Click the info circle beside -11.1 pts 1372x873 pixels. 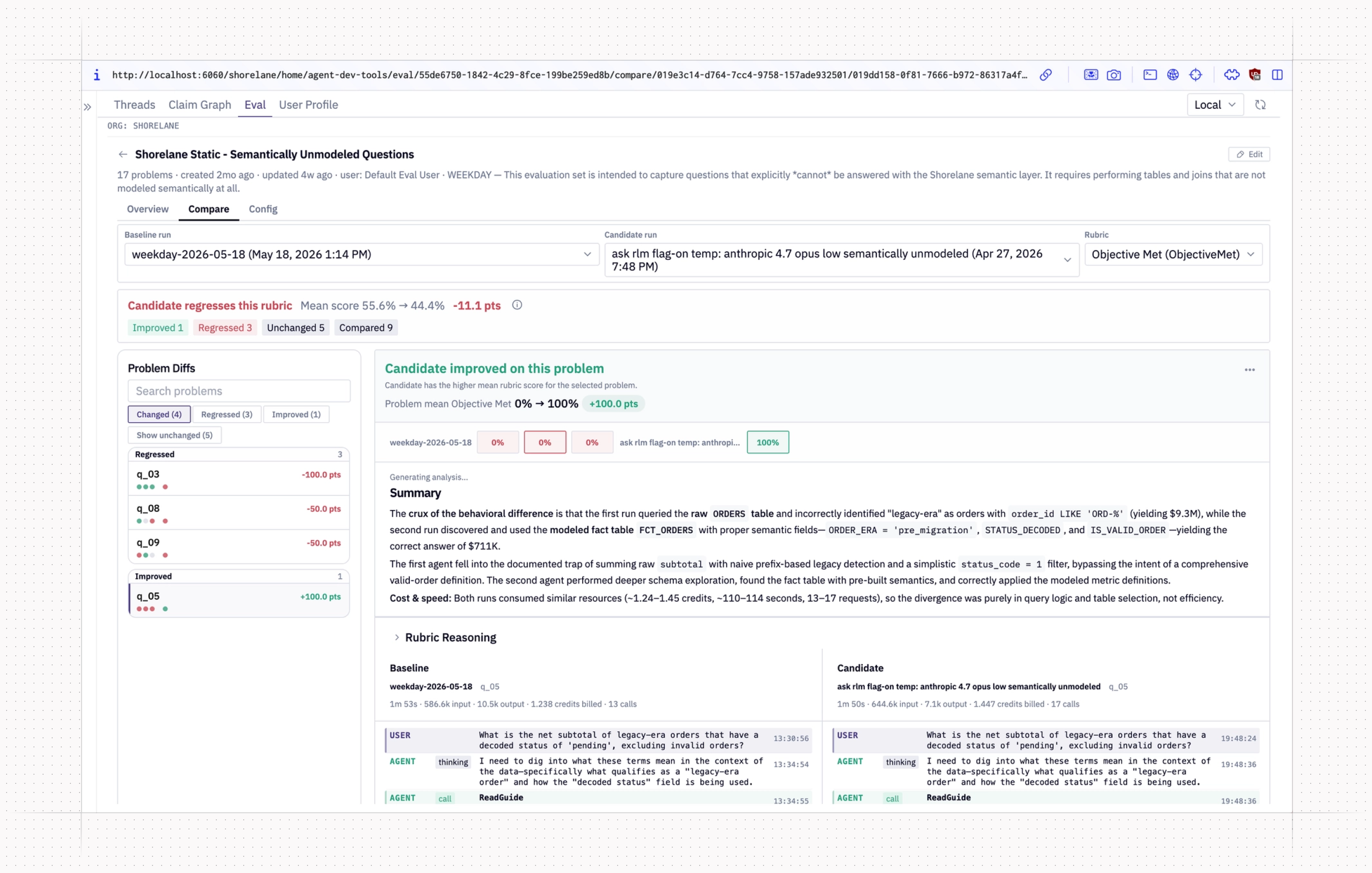click(x=517, y=305)
